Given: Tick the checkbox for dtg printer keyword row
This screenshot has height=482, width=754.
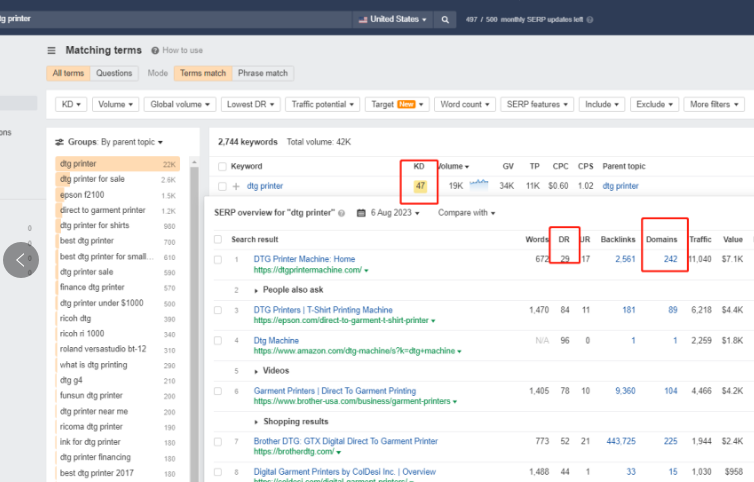Looking at the screenshot, I should pos(221,186).
